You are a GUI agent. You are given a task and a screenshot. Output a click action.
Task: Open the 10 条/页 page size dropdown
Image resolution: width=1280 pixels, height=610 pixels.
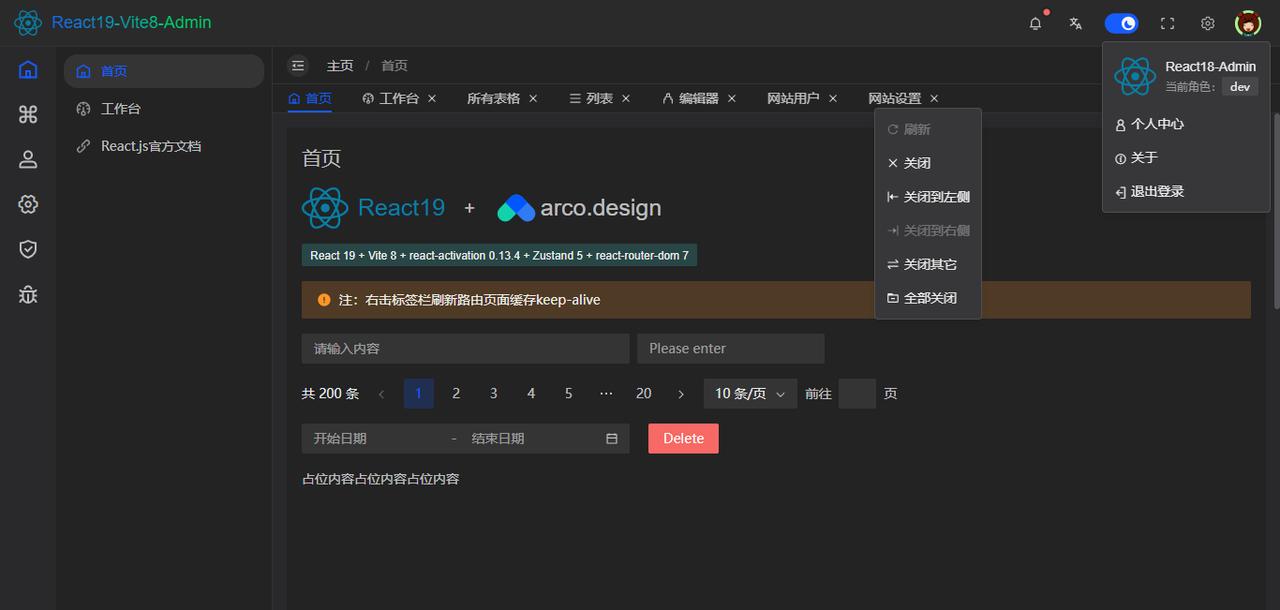pos(750,394)
